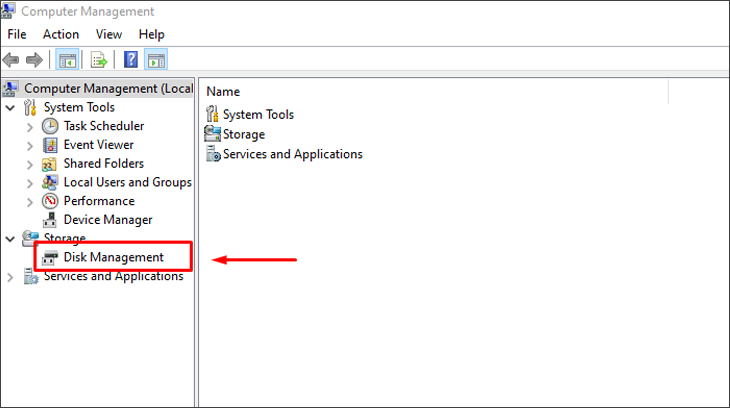Screen dimensions: 730x408
Task: Click the Computer Management root node icon
Action: 11,88
